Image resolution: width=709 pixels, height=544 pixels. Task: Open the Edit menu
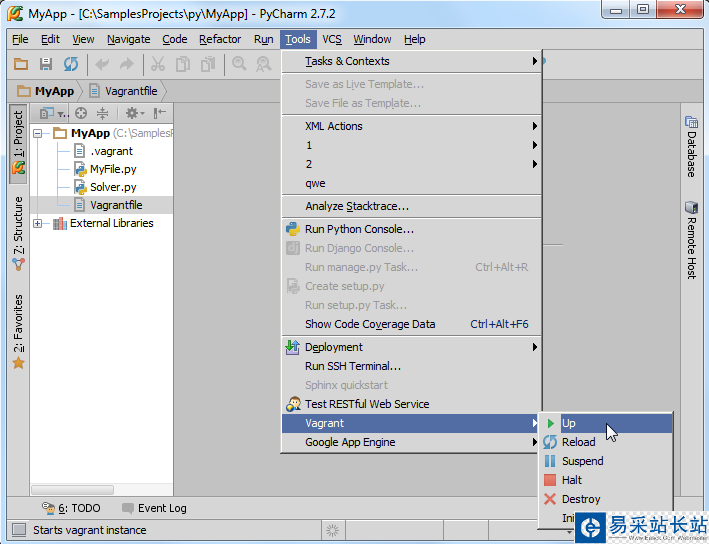[x=50, y=39]
